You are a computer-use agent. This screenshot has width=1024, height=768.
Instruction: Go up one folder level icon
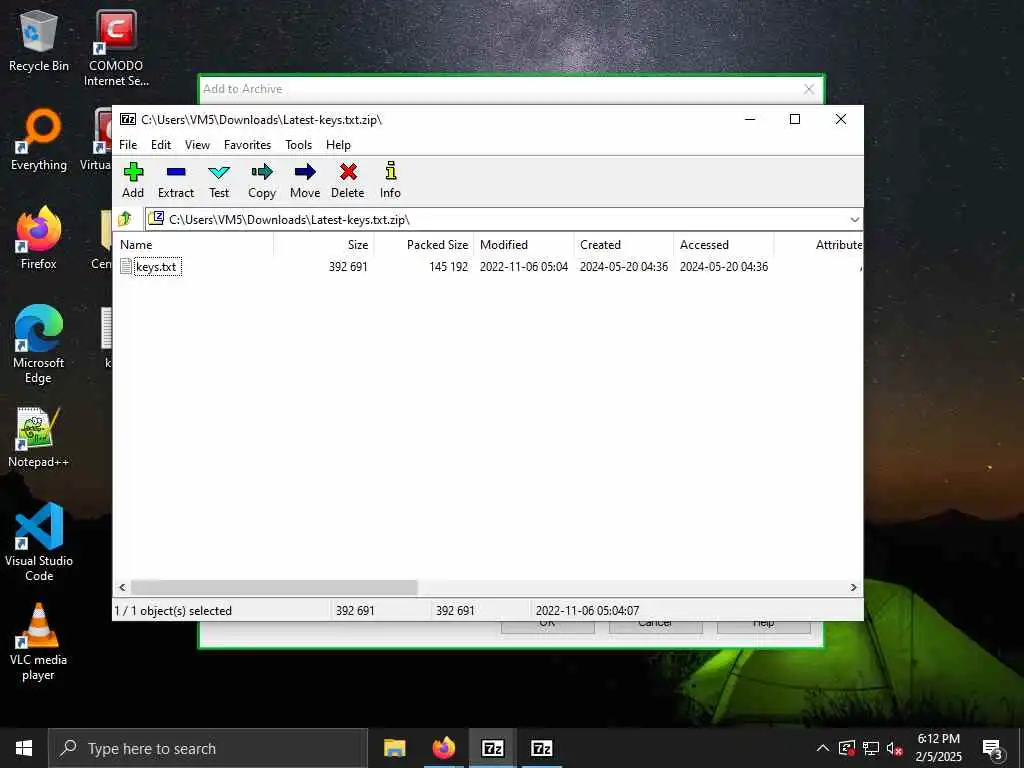tap(125, 219)
